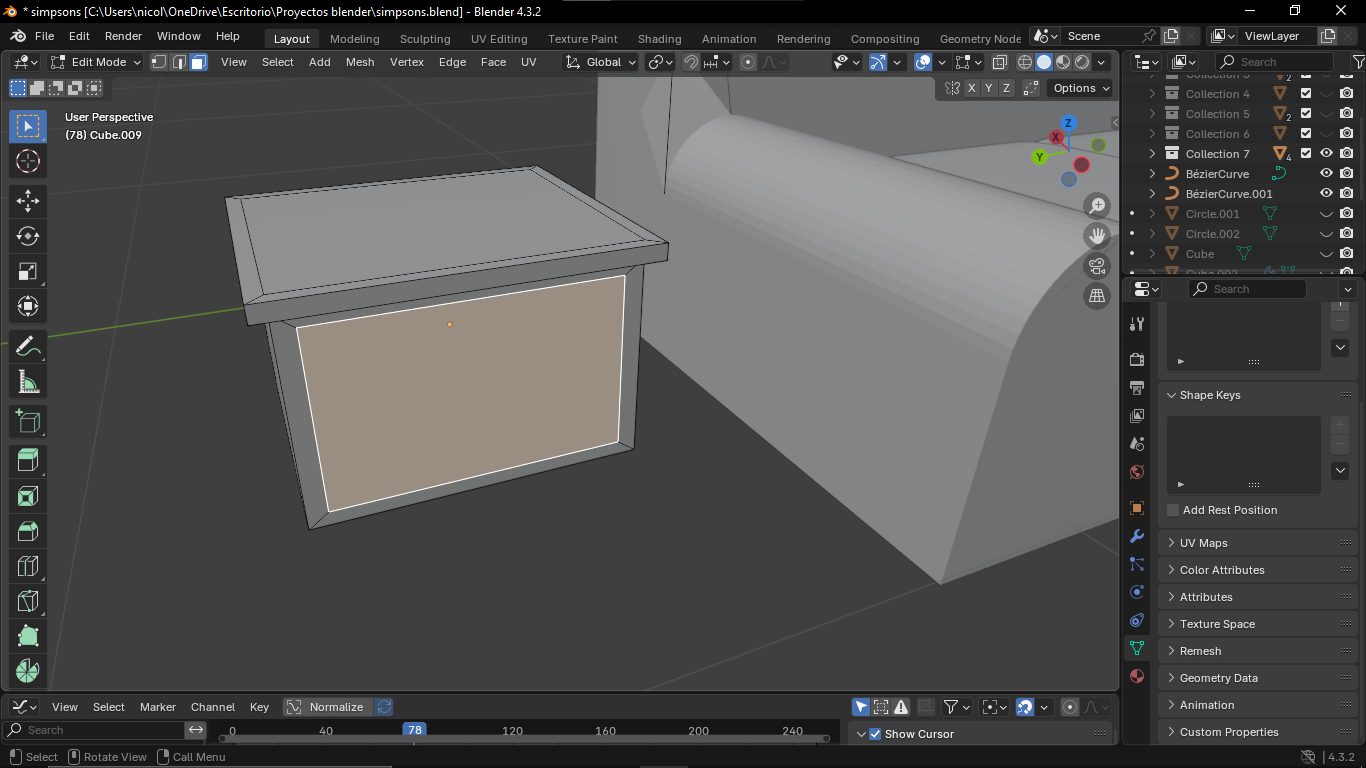Choose the Measure tool
The image size is (1366, 768).
point(28,381)
